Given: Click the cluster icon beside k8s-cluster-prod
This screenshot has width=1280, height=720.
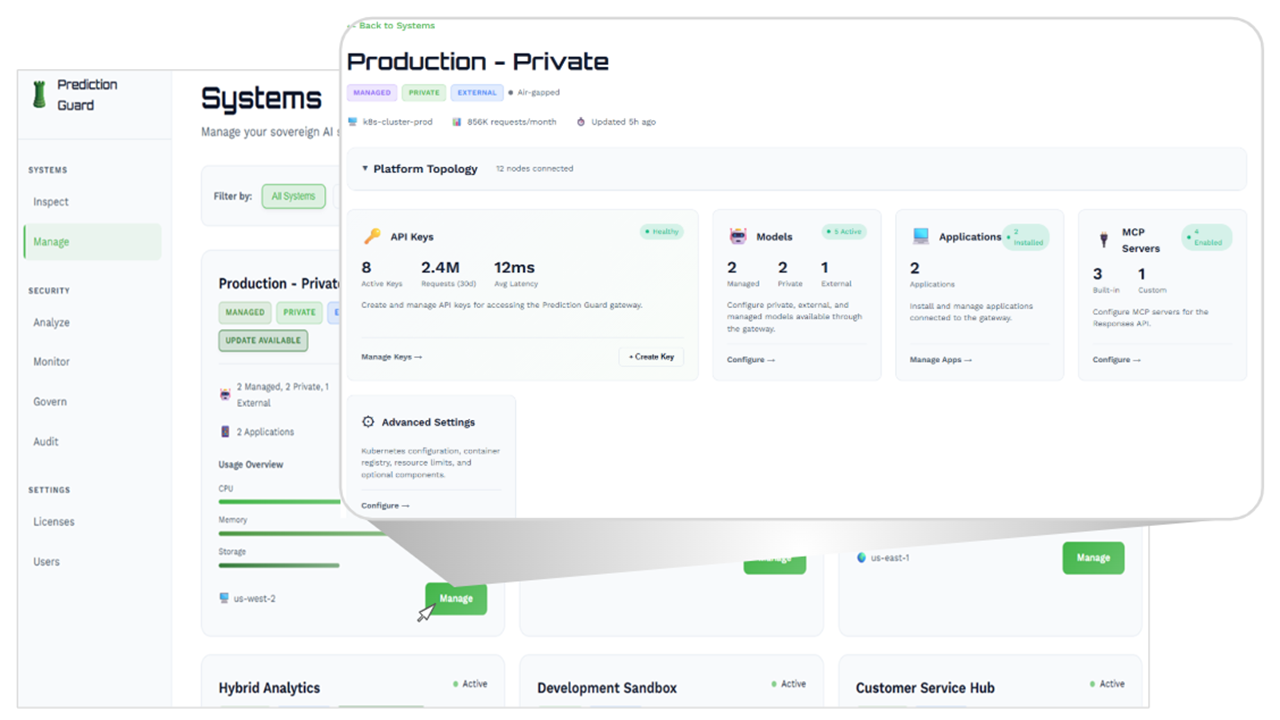Looking at the screenshot, I should point(352,122).
